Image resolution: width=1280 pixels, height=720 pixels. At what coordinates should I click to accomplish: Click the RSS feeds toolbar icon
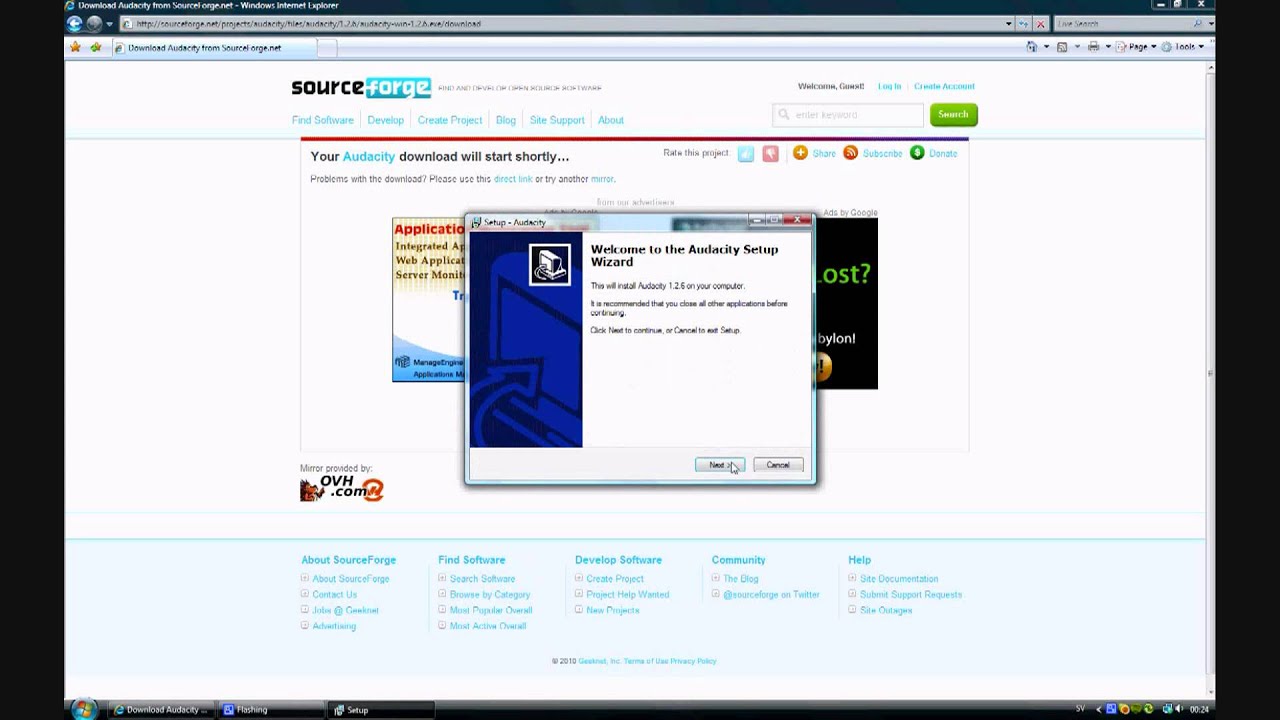(x=1062, y=47)
